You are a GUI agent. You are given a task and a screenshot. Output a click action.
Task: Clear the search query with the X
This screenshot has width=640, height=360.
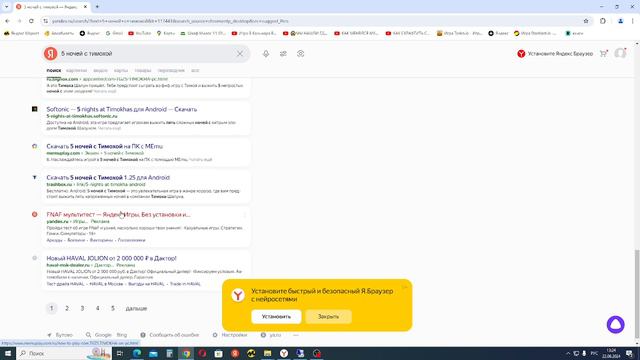click(240, 53)
